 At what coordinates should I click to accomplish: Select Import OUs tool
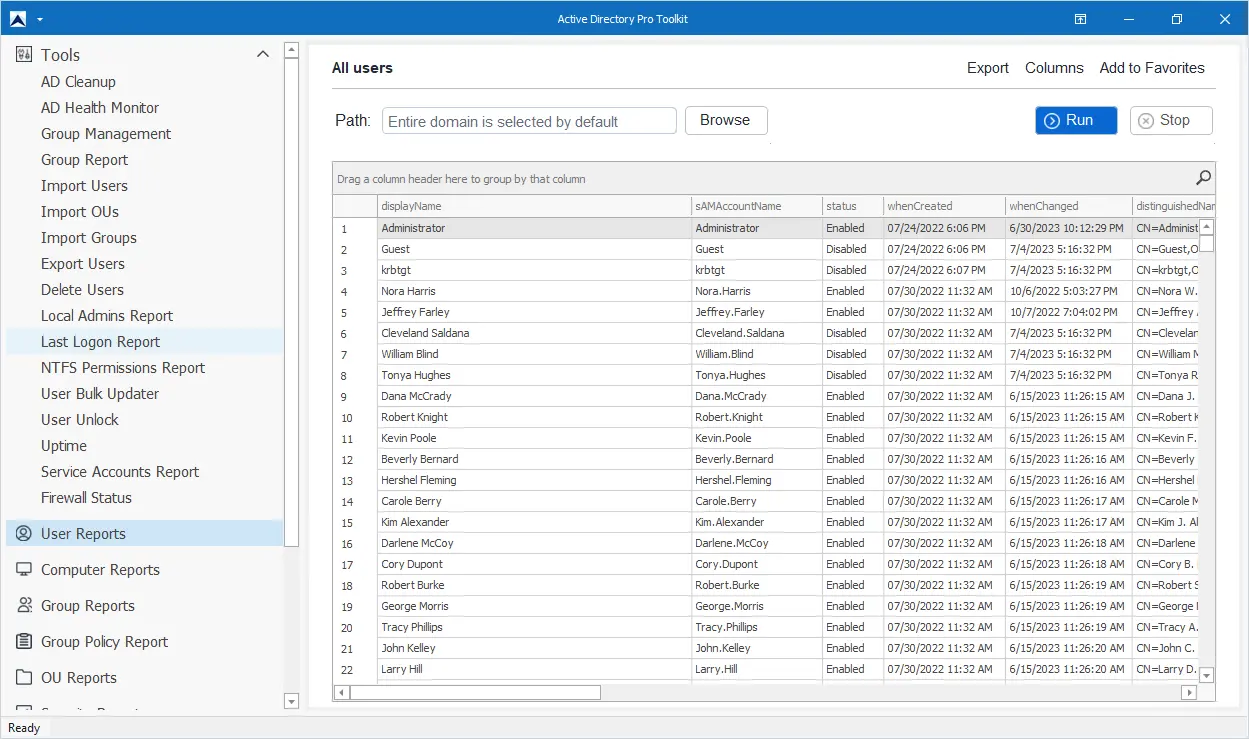[80, 212]
